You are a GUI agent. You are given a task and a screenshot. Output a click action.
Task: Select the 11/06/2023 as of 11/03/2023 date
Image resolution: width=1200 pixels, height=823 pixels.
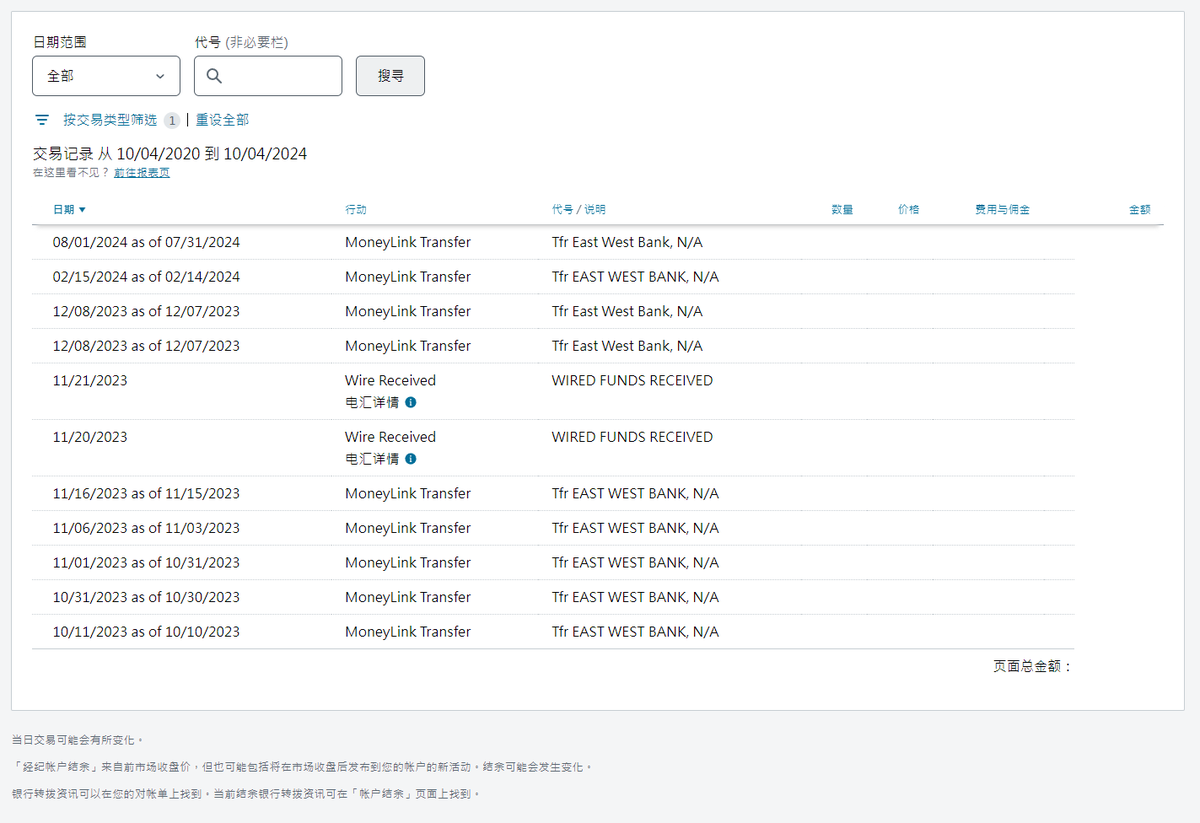point(146,528)
